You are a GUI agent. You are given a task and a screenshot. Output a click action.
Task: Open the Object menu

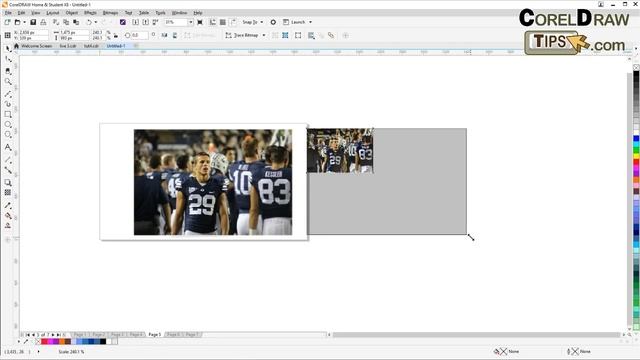point(71,13)
